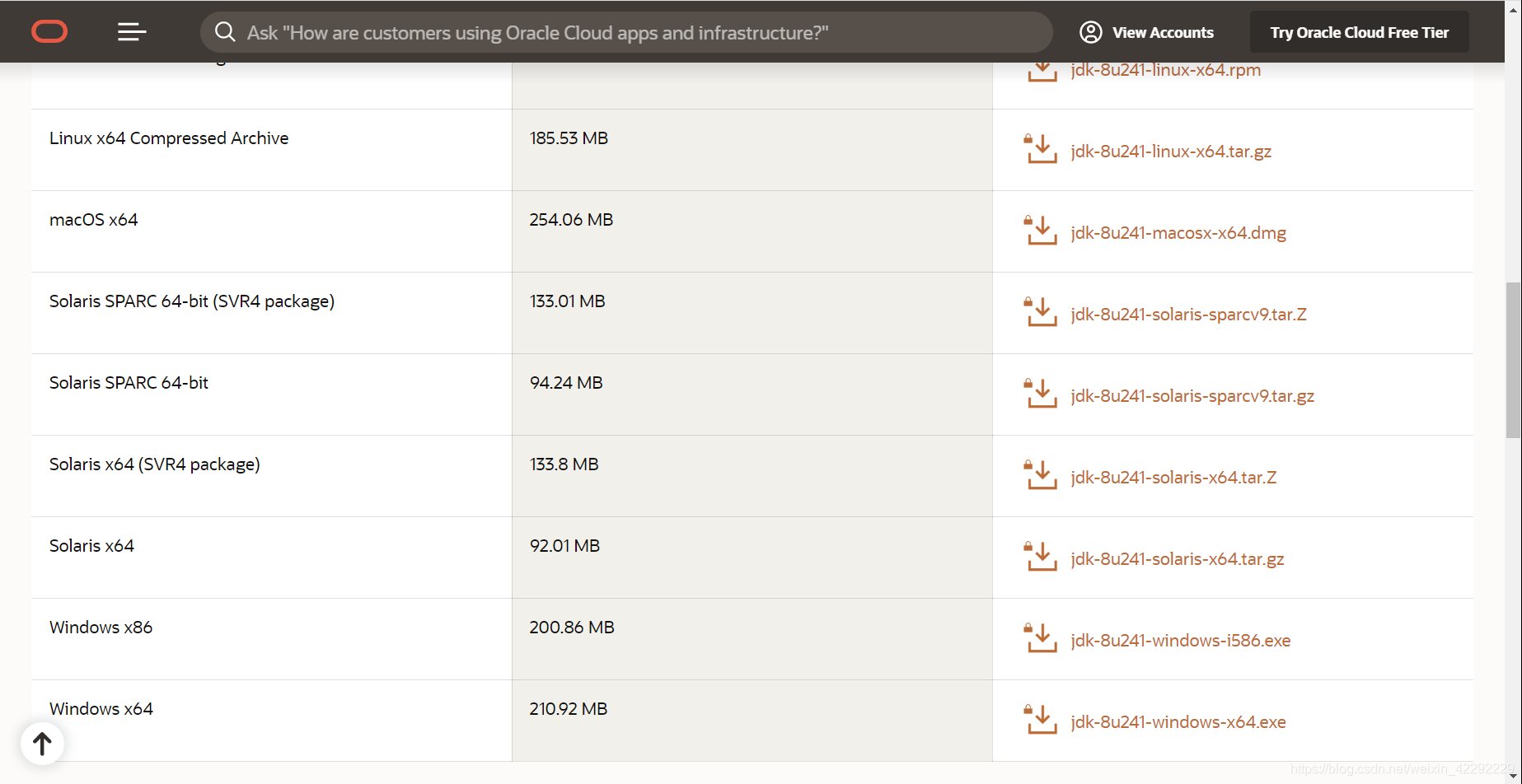
Task: Download jdk-8u241-linux-x64.rpm link
Action: [1166, 70]
